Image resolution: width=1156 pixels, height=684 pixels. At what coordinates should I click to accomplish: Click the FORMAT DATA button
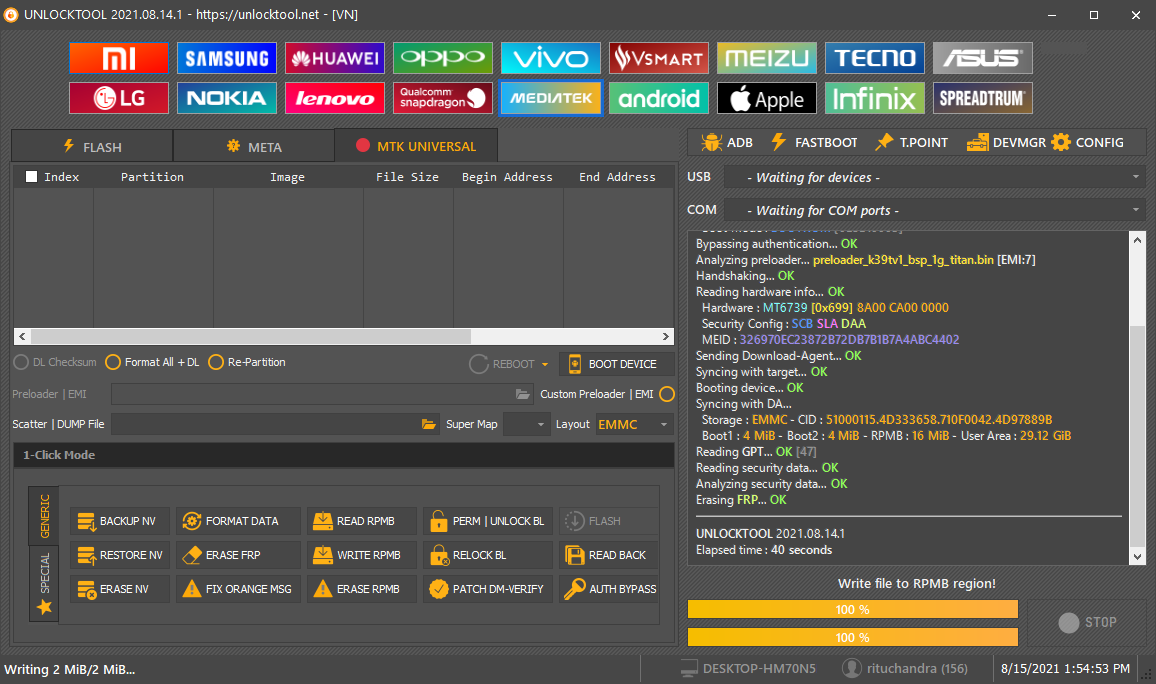coord(238,521)
